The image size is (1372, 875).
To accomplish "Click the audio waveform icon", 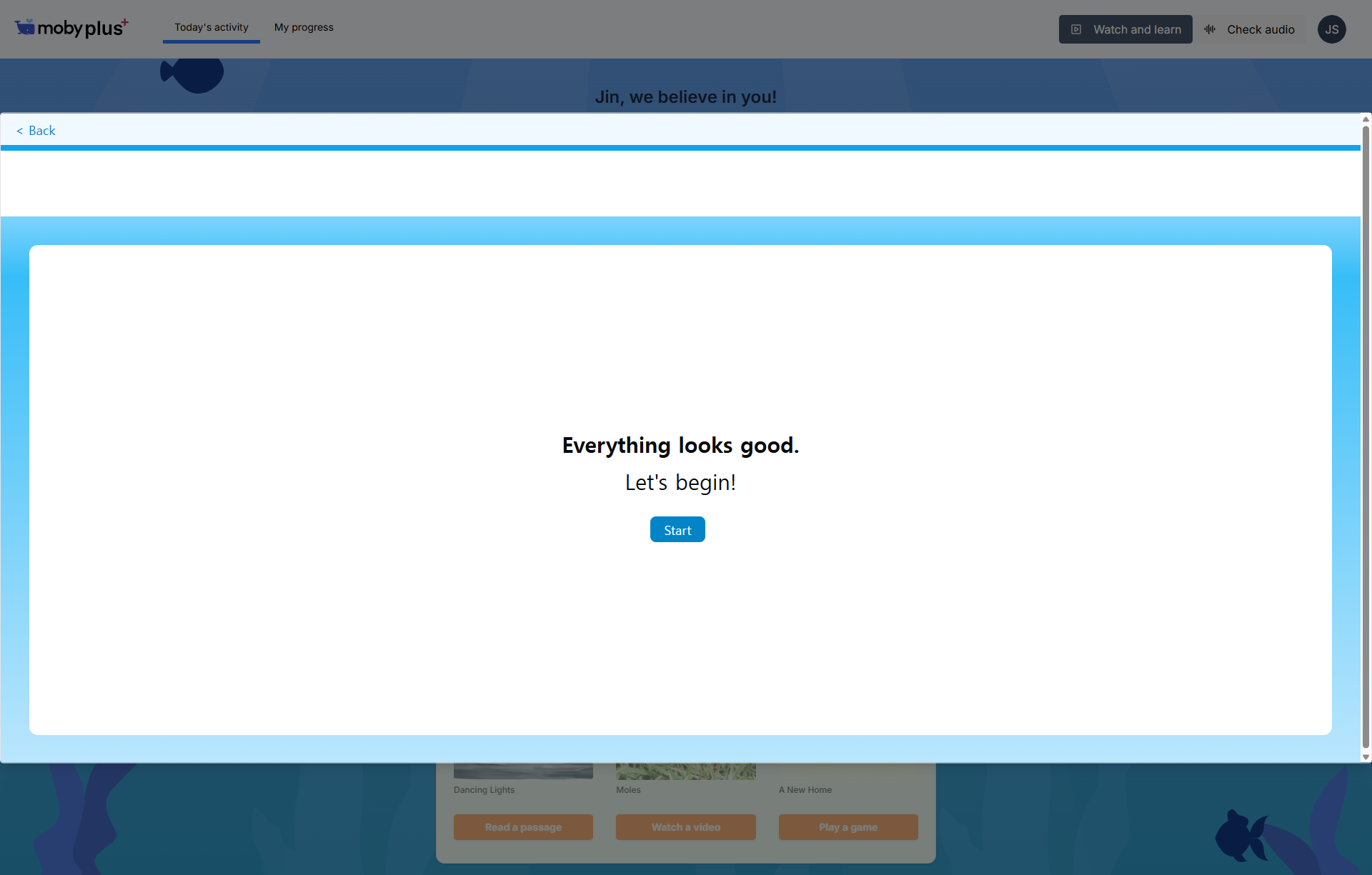I will point(1210,29).
